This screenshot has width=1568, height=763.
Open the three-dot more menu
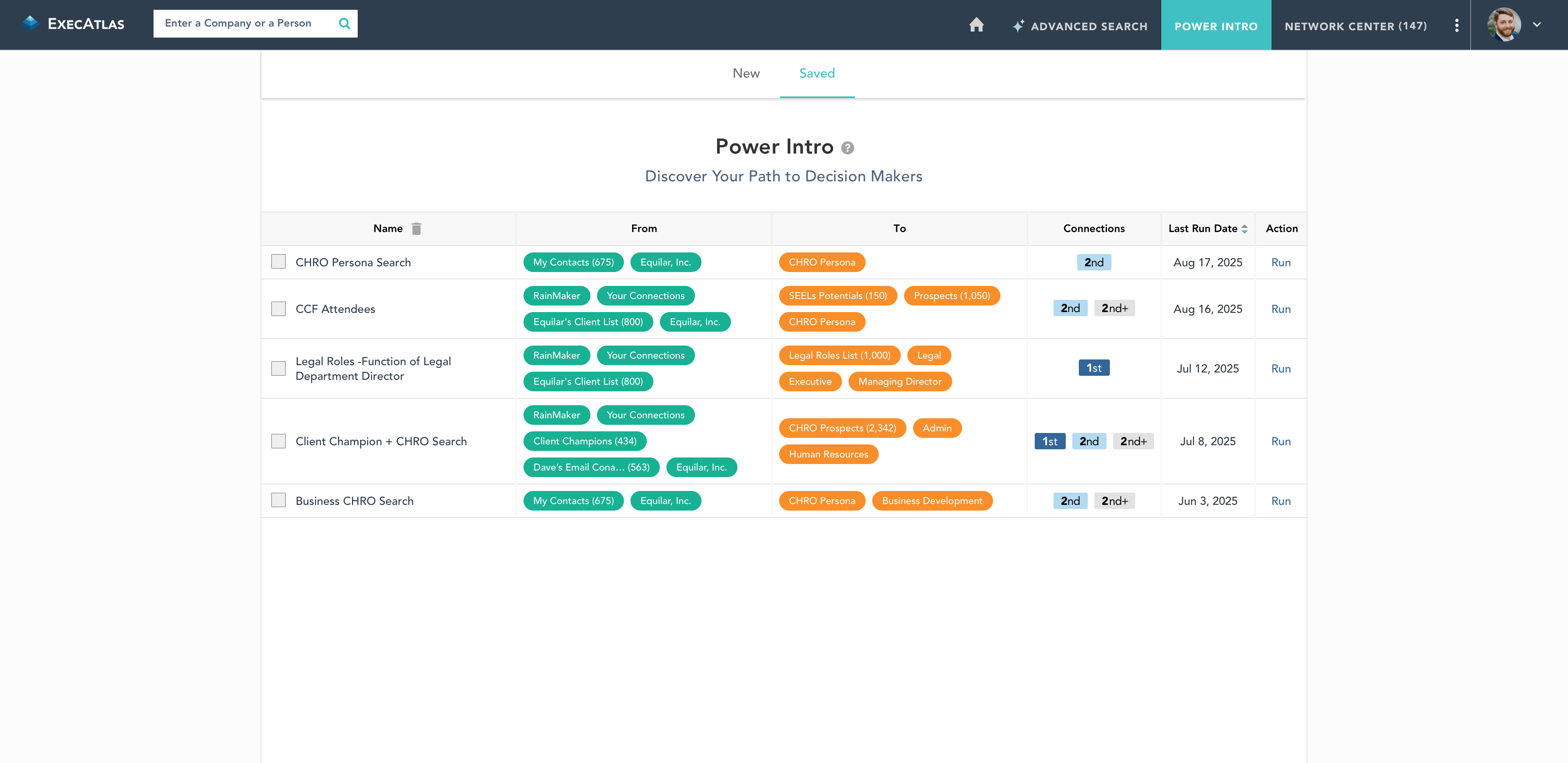pyautogui.click(x=1456, y=26)
